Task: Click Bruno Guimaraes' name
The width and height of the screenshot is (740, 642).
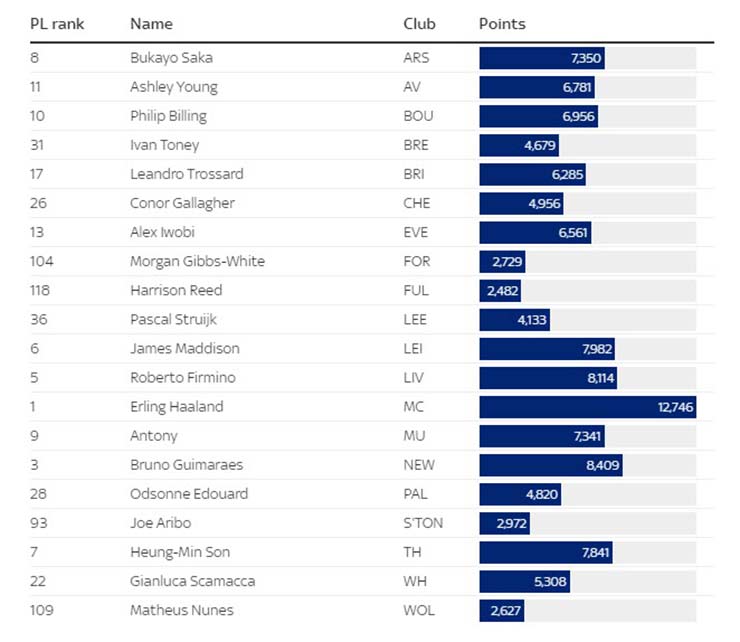Action: coord(186,465)
